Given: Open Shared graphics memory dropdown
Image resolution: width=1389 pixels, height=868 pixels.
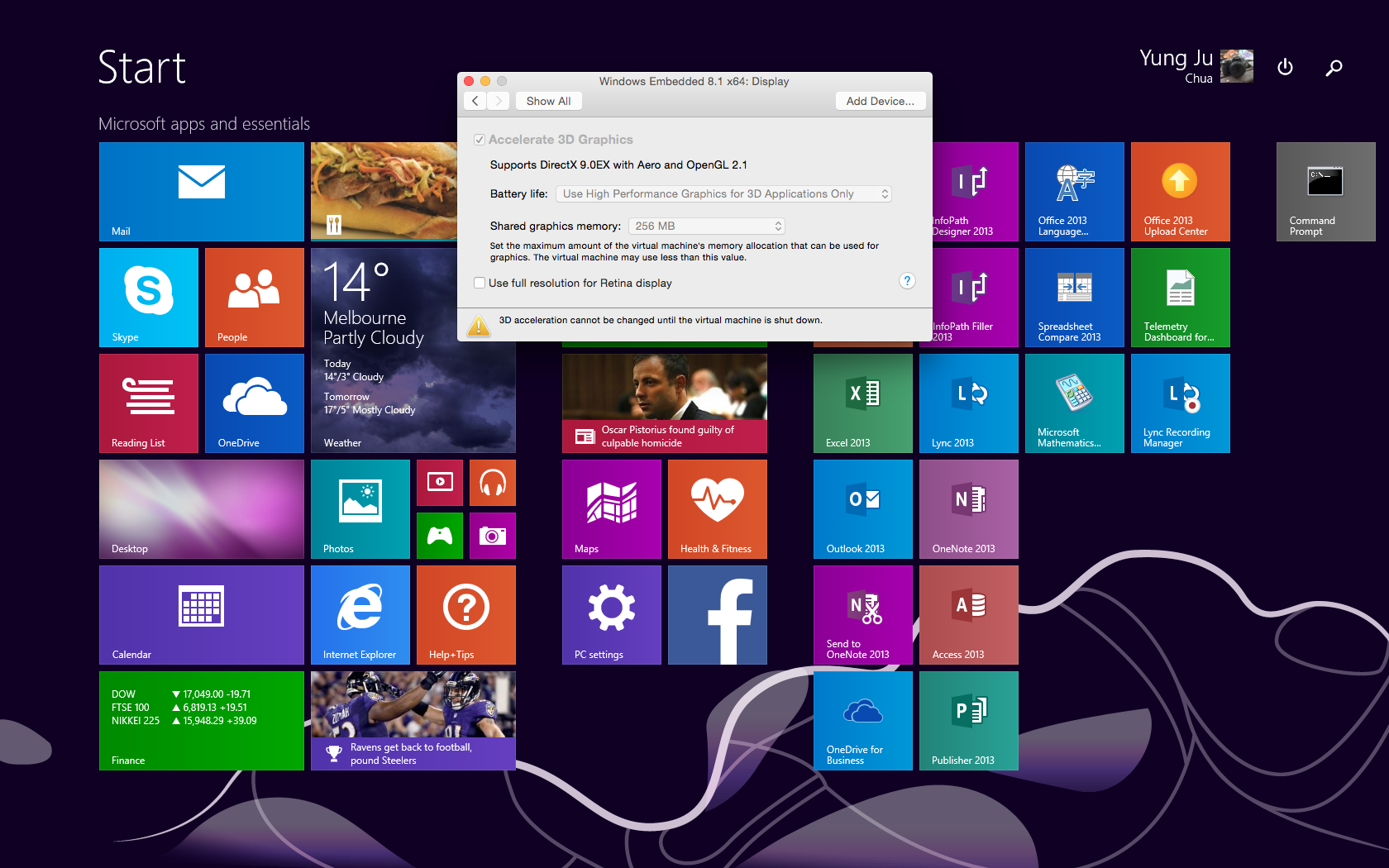Looking at the screenshot, I should click(706, 226).
